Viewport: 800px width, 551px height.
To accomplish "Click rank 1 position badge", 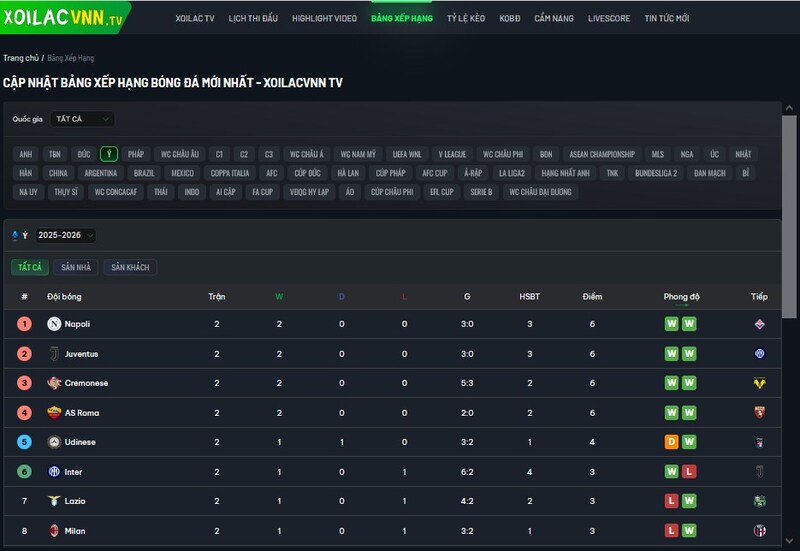I will pyautogui.click(x=24, y=324).
